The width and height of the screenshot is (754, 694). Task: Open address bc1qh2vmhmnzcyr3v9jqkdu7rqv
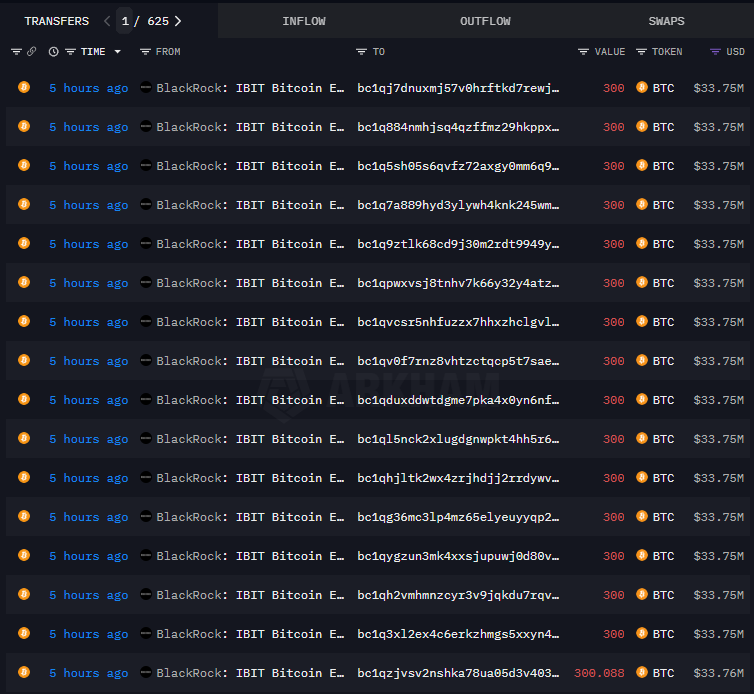tap(458, 594)
